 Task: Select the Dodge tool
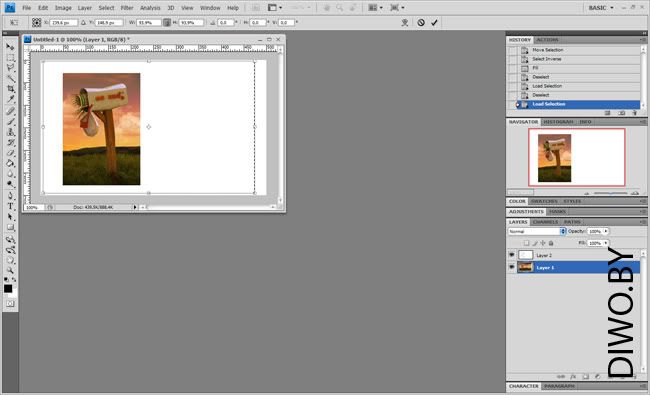coord(10,184)
